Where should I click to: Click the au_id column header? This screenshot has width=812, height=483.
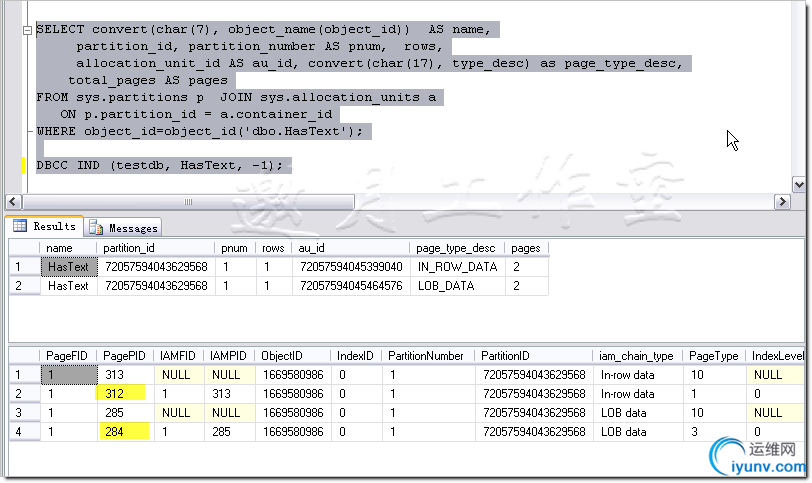point(351,248)
